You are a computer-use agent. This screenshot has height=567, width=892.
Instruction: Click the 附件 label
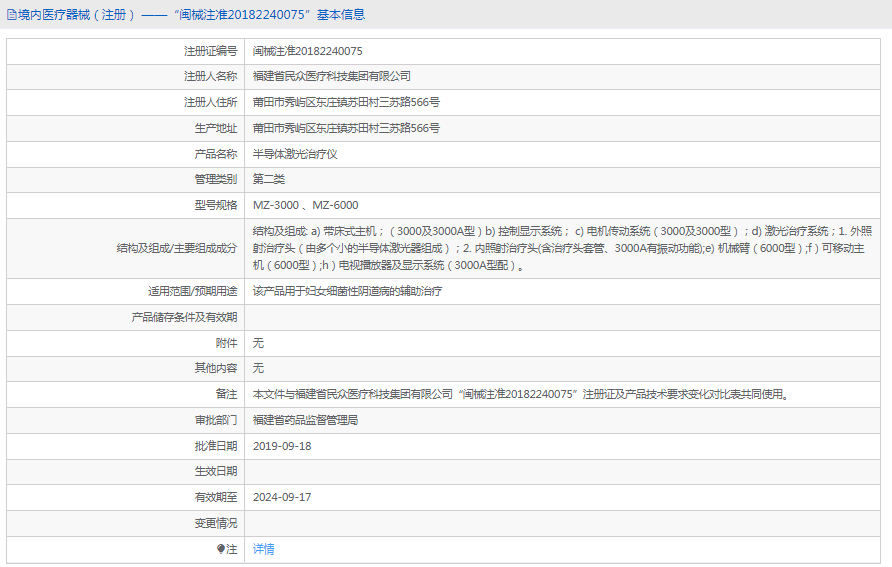tap(226, 343)
